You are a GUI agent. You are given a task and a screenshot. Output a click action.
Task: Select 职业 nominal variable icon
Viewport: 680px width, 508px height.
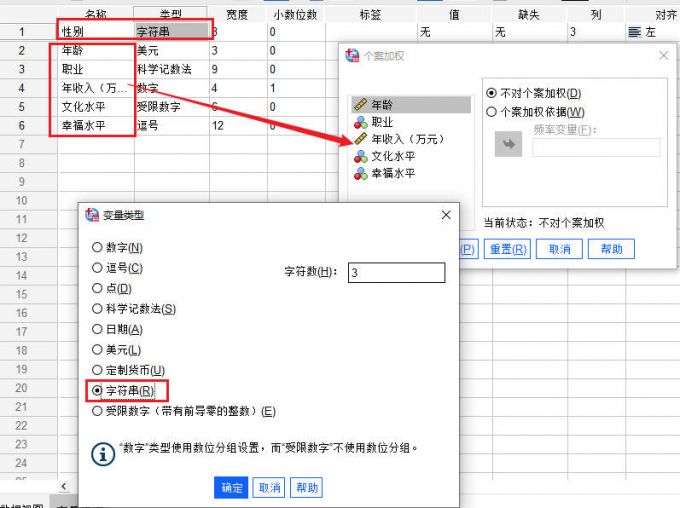point(361,122)
